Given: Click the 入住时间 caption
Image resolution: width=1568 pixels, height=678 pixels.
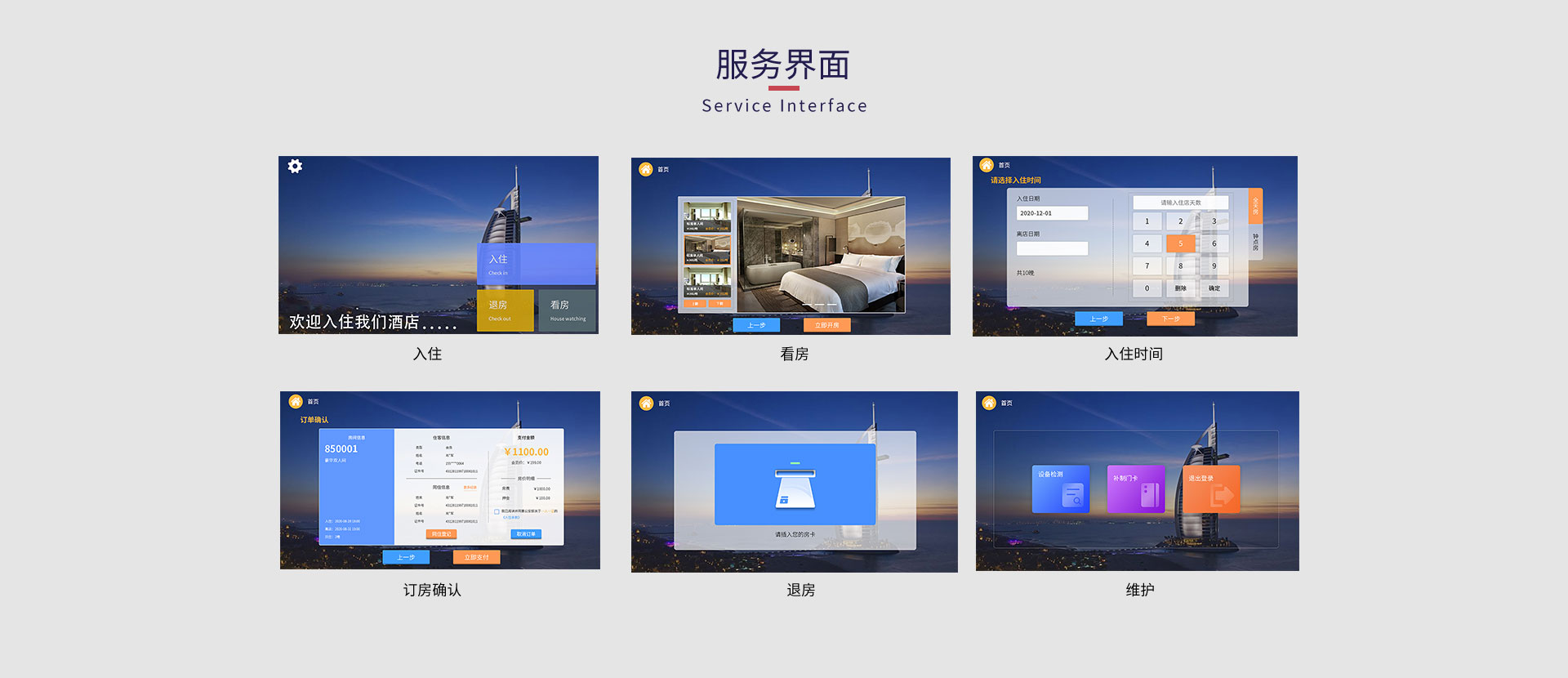Looking at the screenshot, I should tap(1134, 354).
